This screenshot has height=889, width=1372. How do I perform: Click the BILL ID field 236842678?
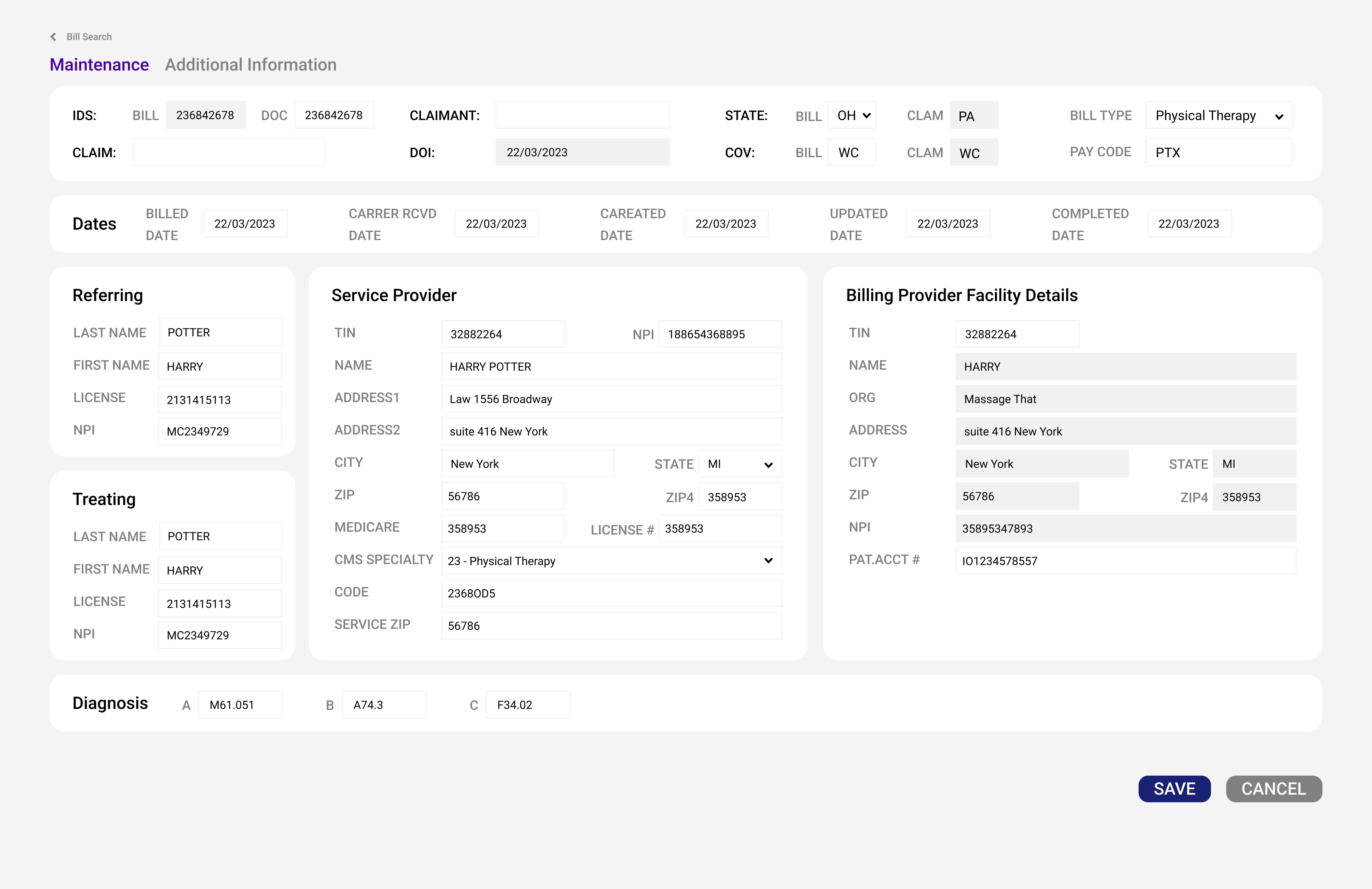click(x=206, y=115)
